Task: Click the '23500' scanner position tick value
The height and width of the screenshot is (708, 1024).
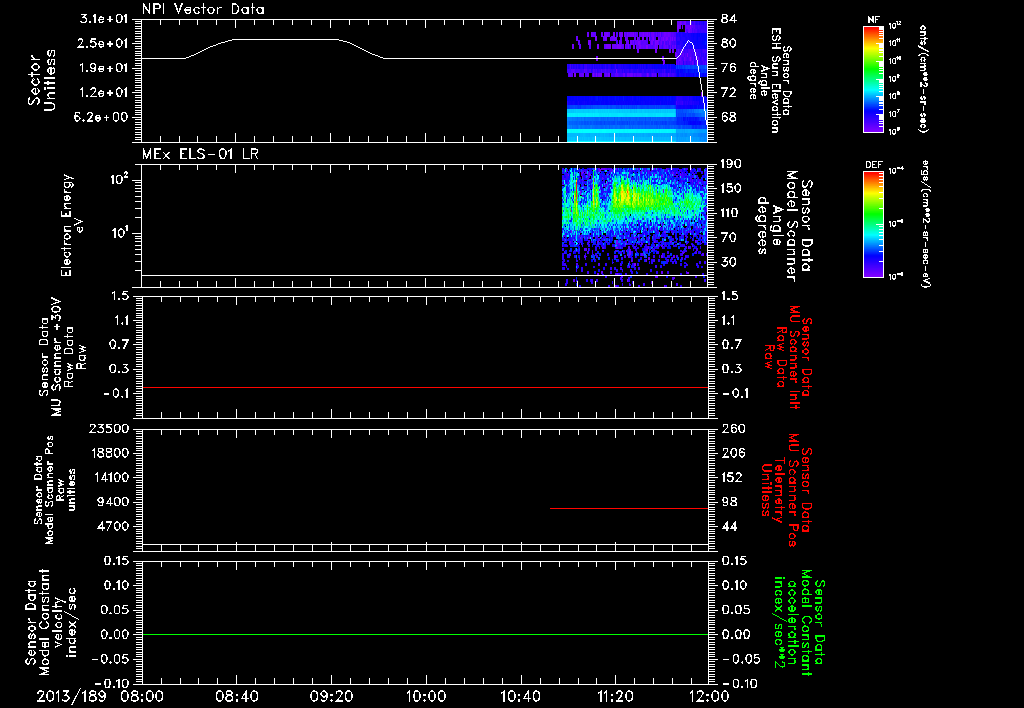Action: coord(108,428)
